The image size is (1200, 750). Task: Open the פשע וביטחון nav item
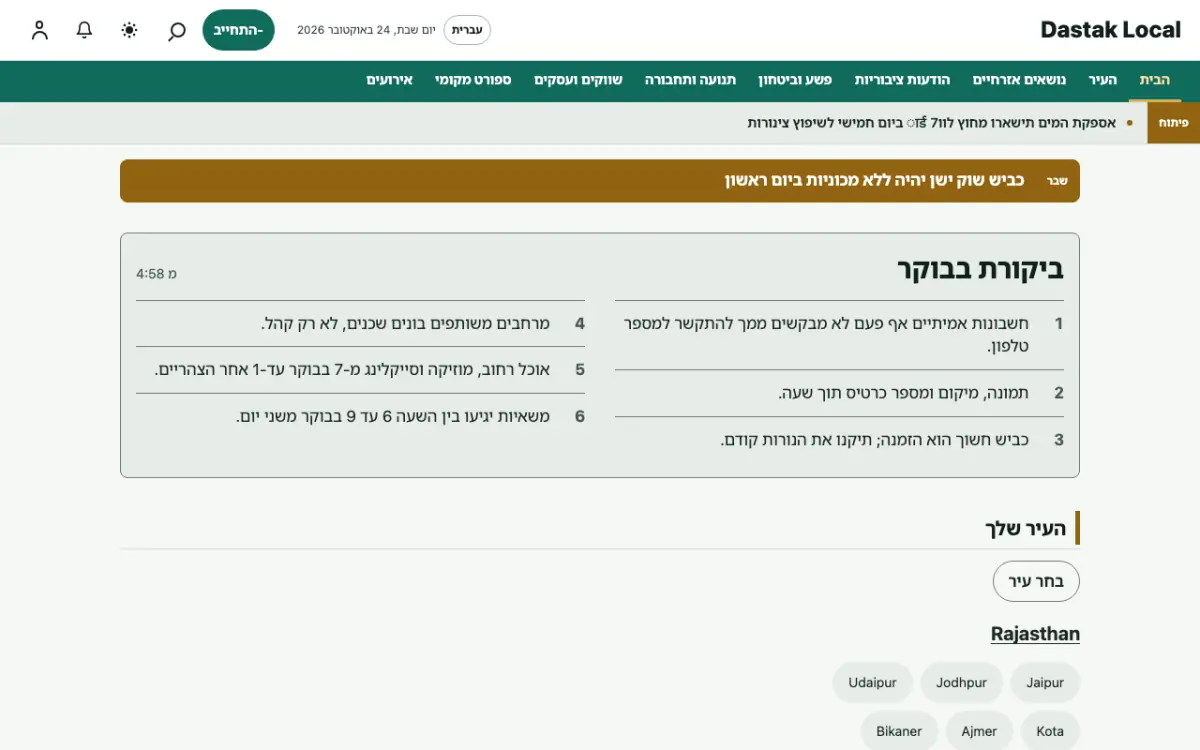coord(795,80)
